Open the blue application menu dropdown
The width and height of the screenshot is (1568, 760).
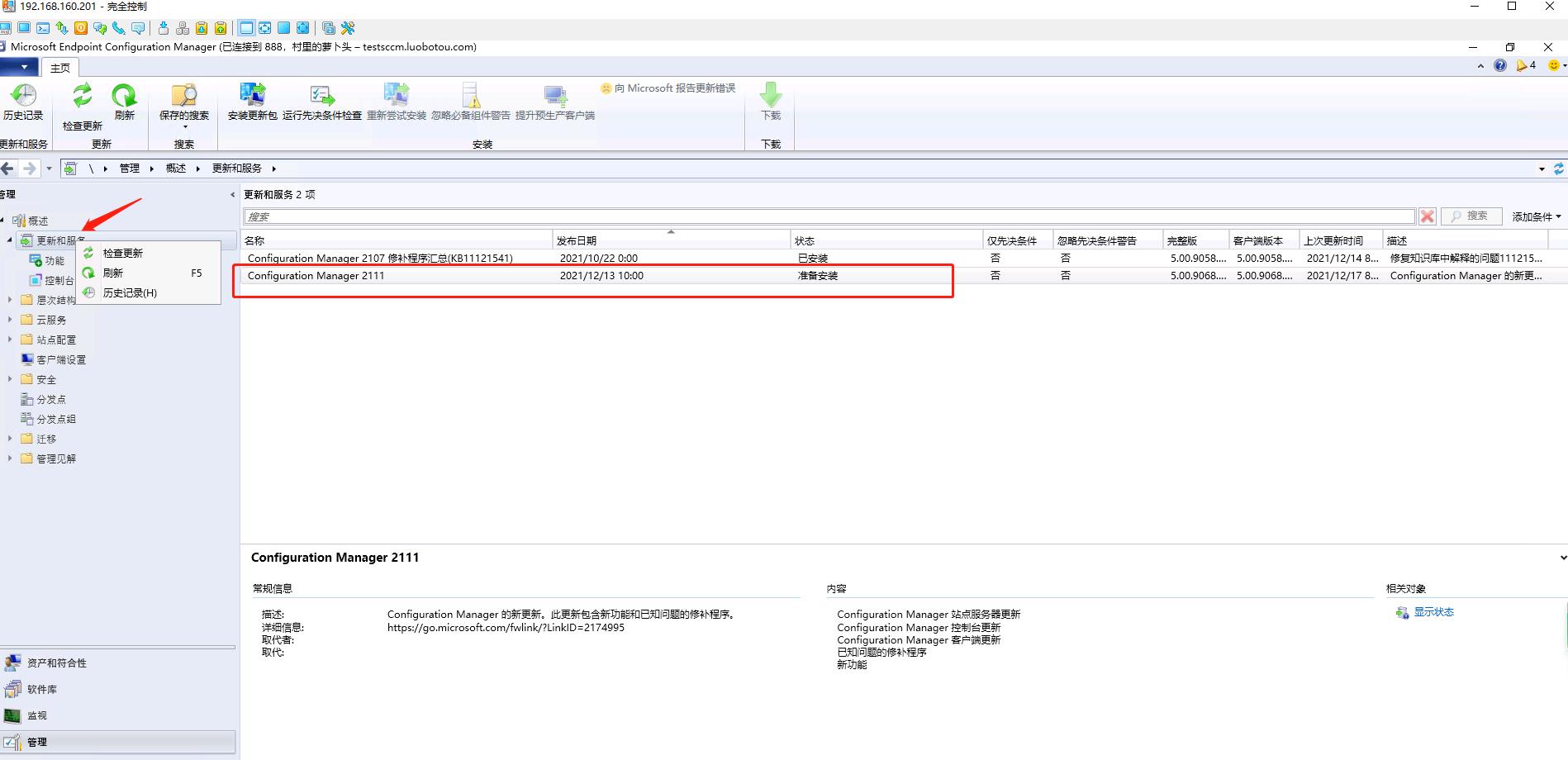[x=19, y=67]
